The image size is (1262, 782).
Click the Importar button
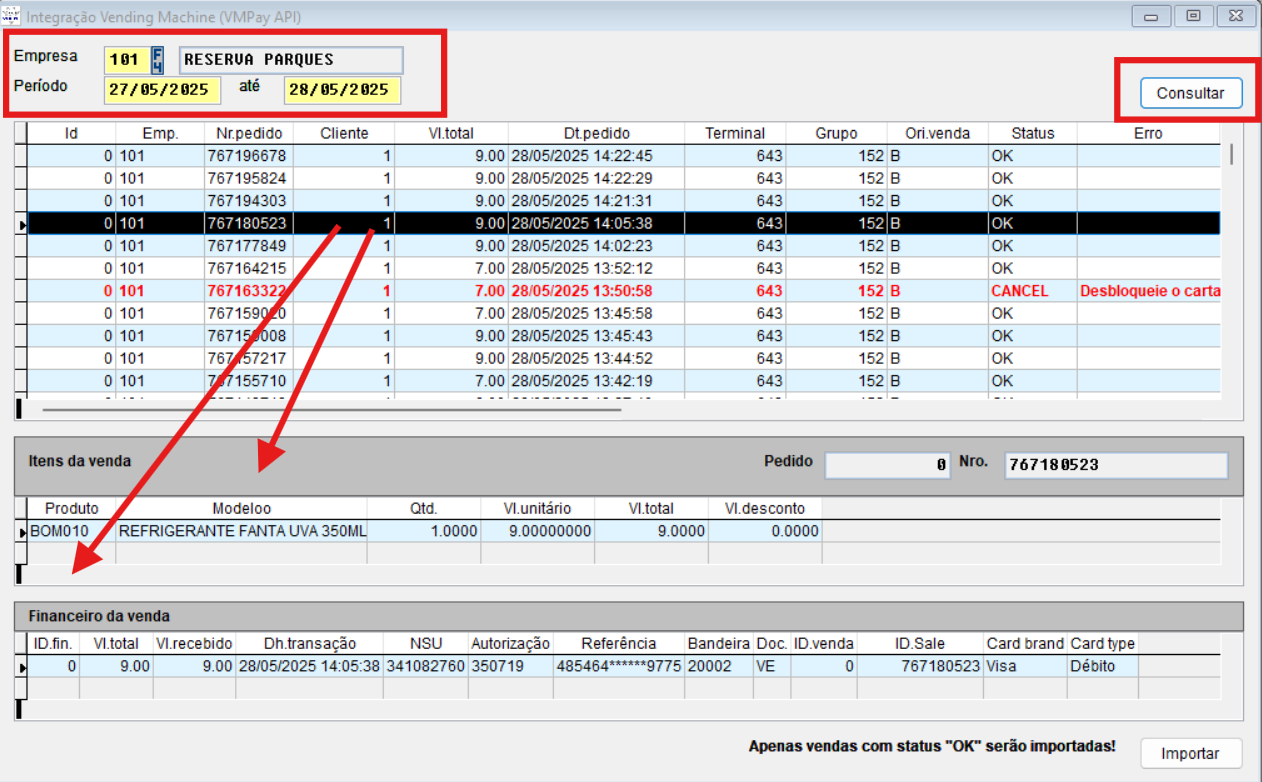coord(1190,753)
